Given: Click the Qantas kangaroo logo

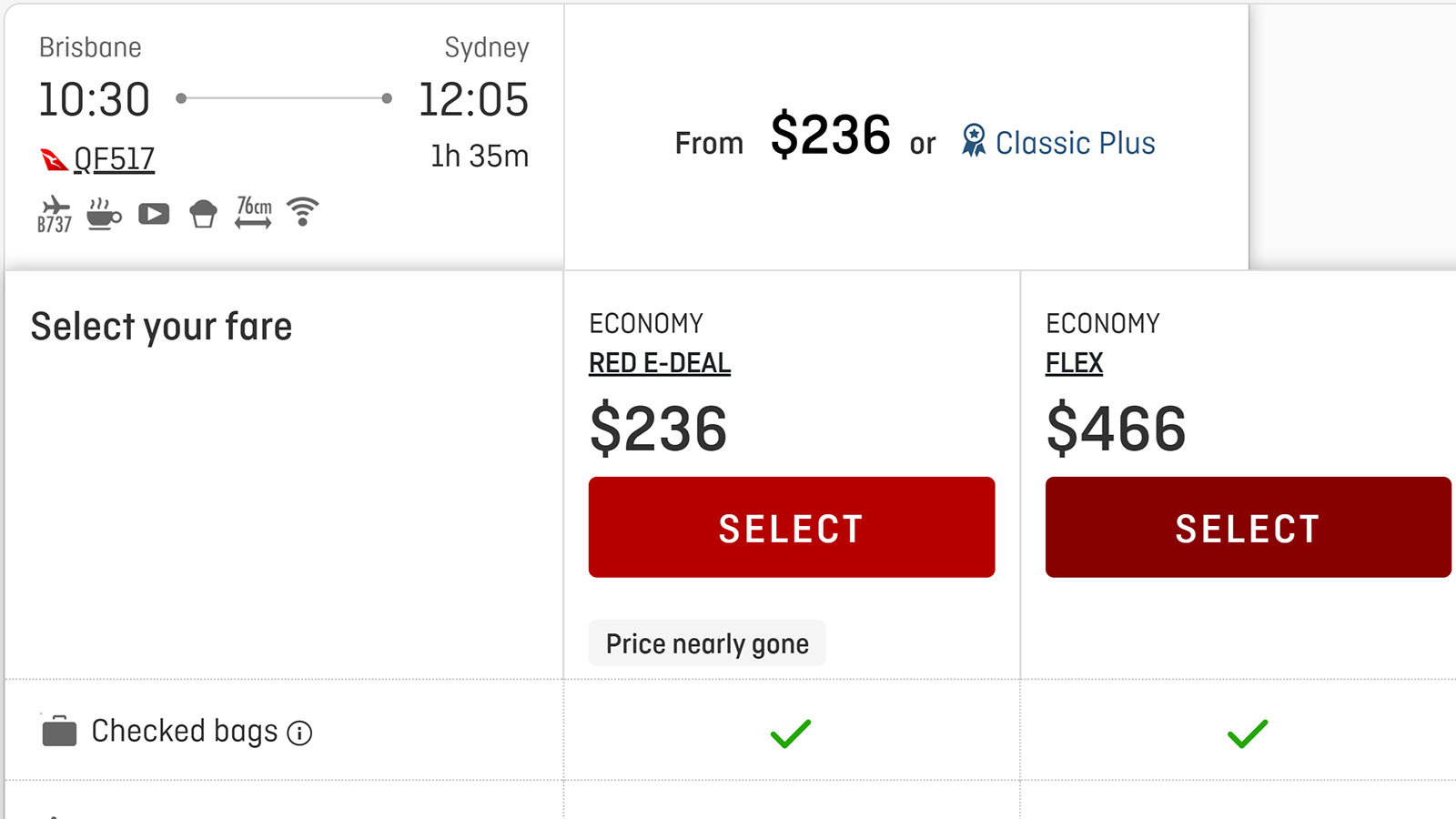Looking at the screenshot, I should 54,160.
